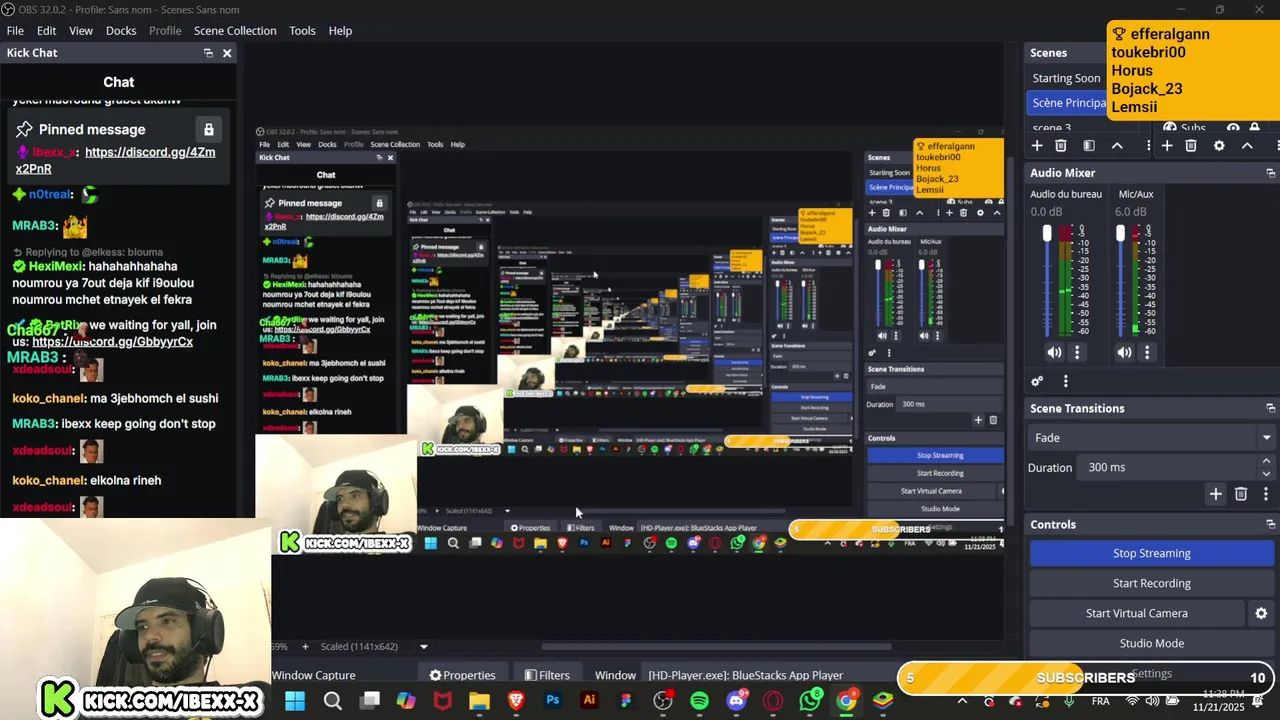Add a new source with plus icon
Image resolution: width=1280 pixels, height=720 pixels.
click(1167, 146)
